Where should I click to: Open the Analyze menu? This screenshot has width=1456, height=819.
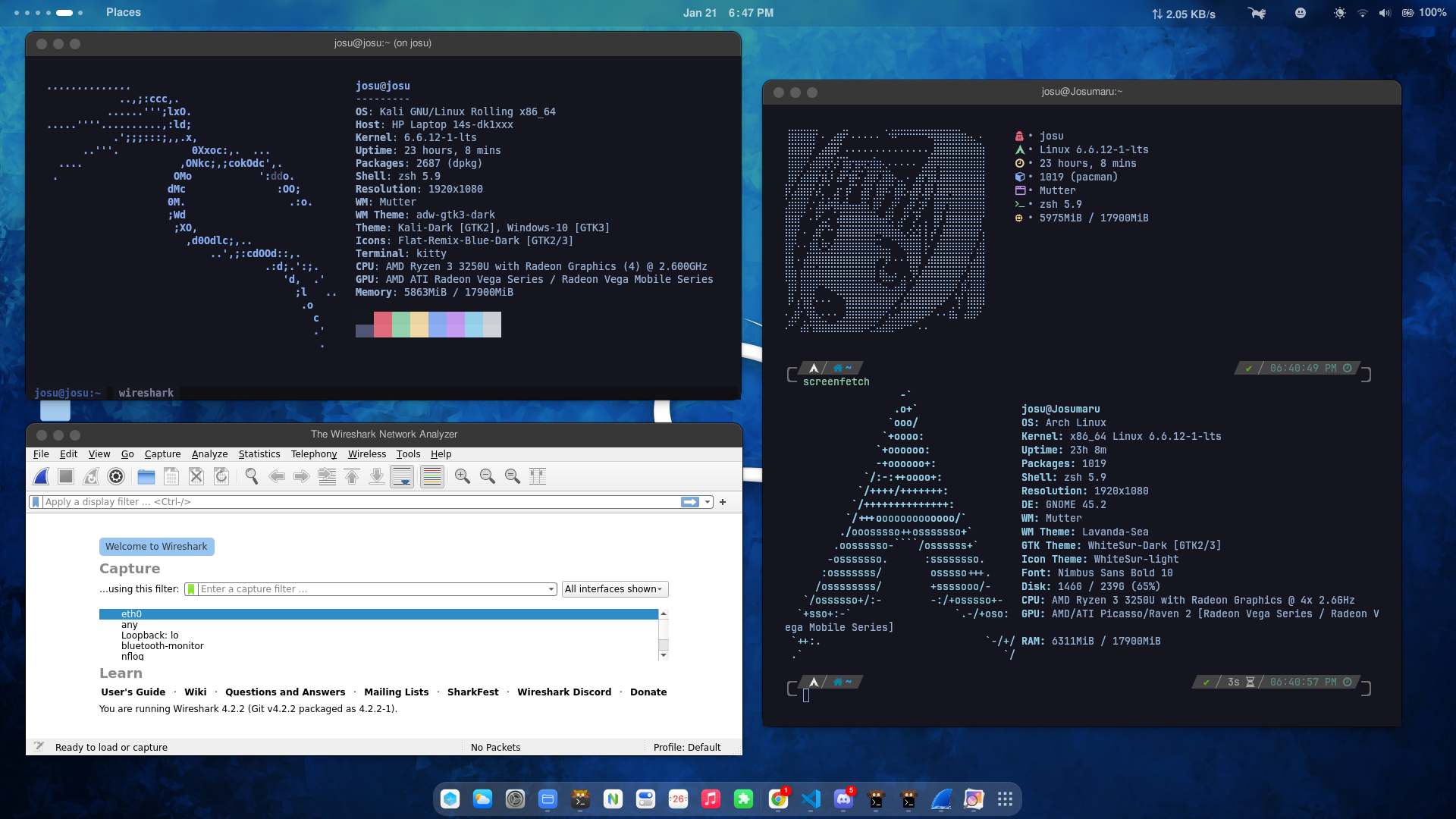[209, 454]
